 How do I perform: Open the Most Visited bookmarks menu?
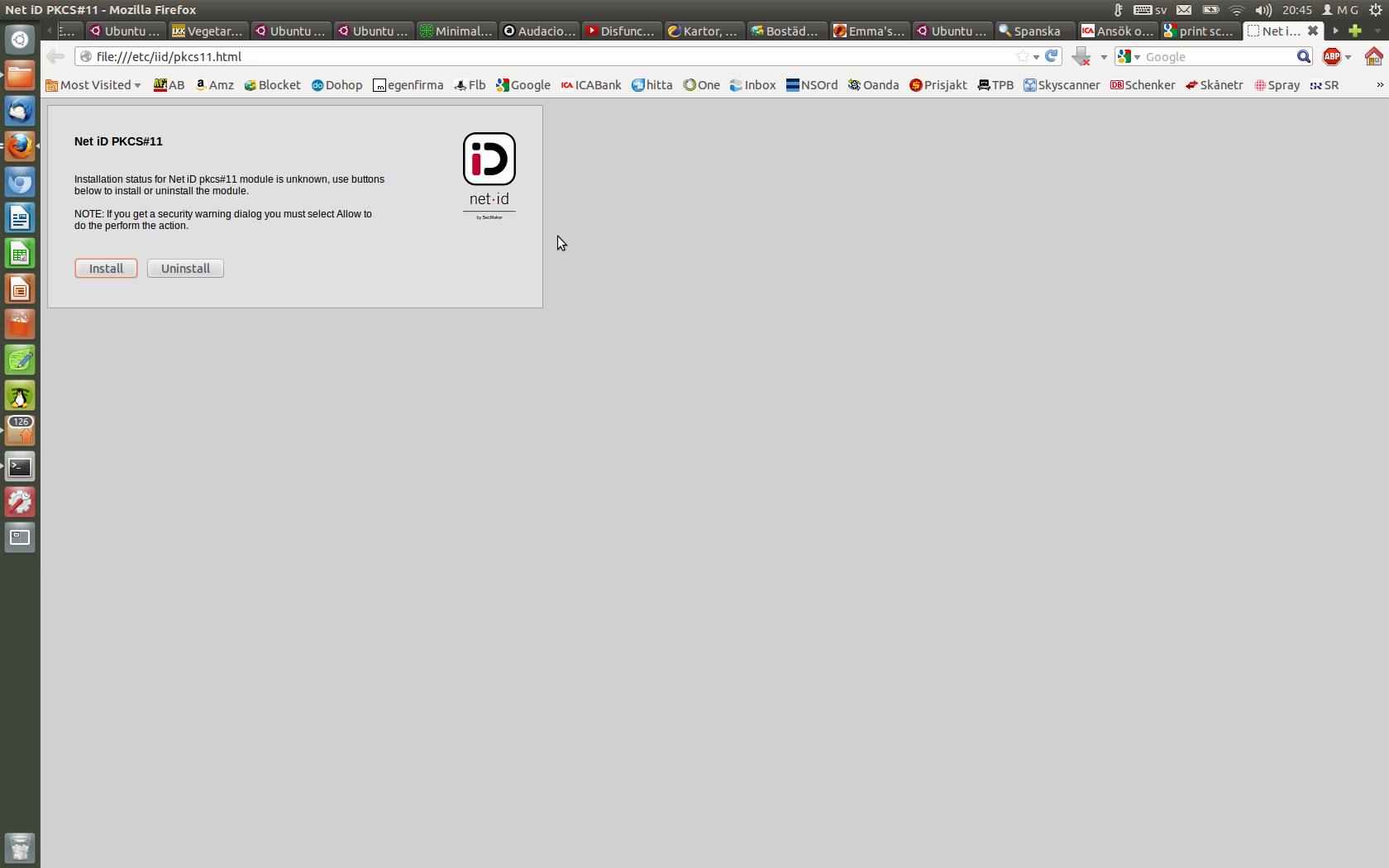point(93,85)
